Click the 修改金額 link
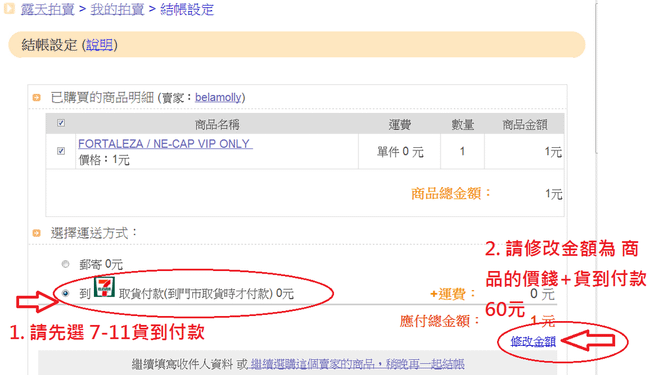650x375 pixels. coord(533,342)
